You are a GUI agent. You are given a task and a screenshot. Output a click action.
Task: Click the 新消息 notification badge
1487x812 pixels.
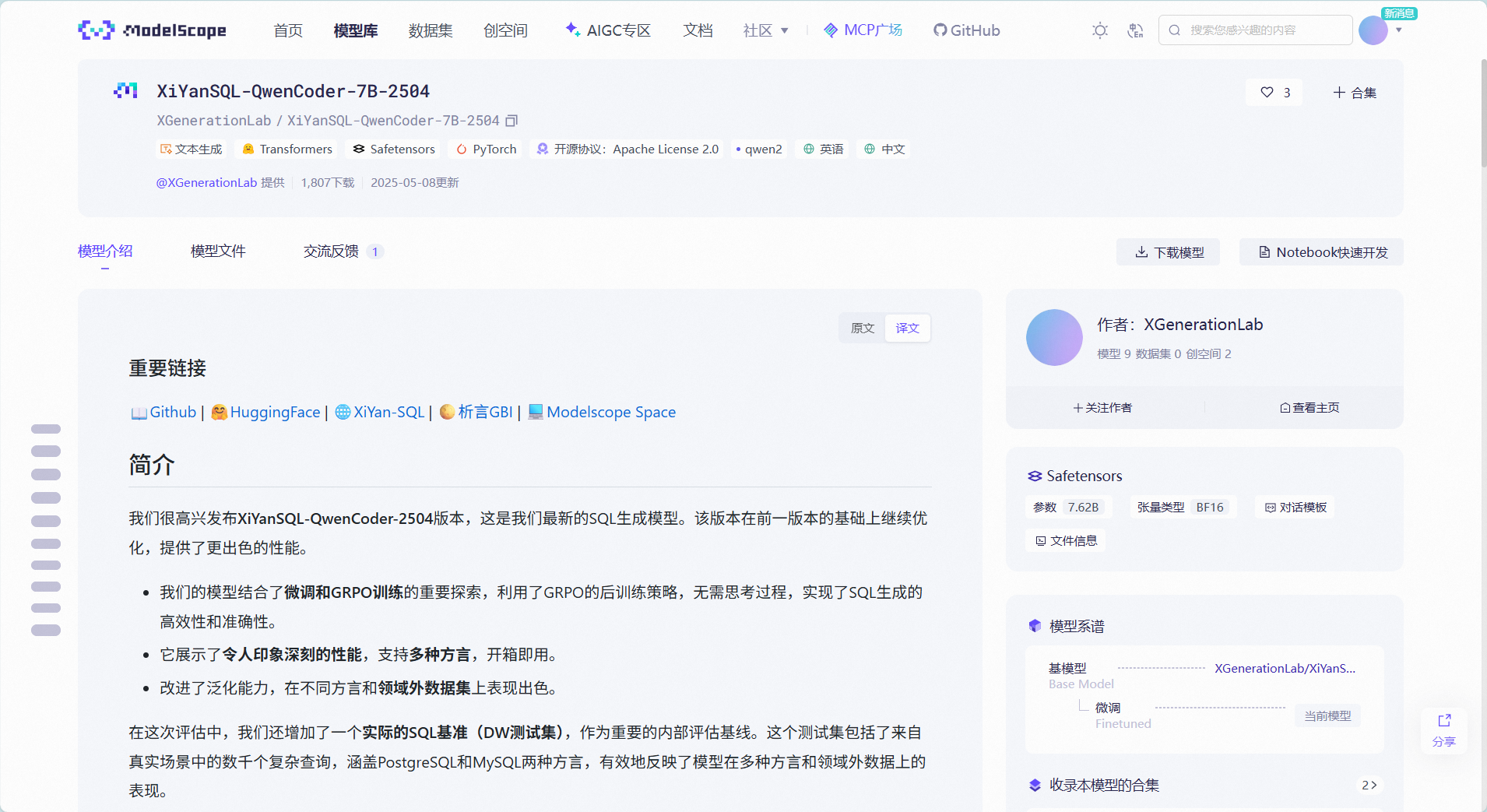1399,13
